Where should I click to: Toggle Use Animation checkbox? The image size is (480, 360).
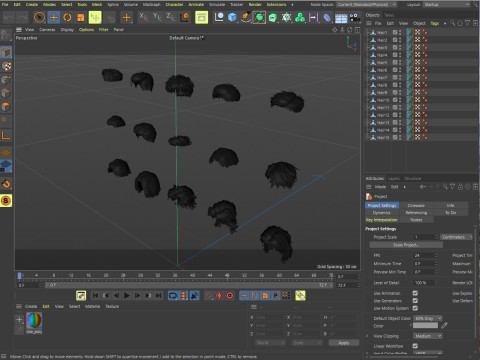[415, 293]
